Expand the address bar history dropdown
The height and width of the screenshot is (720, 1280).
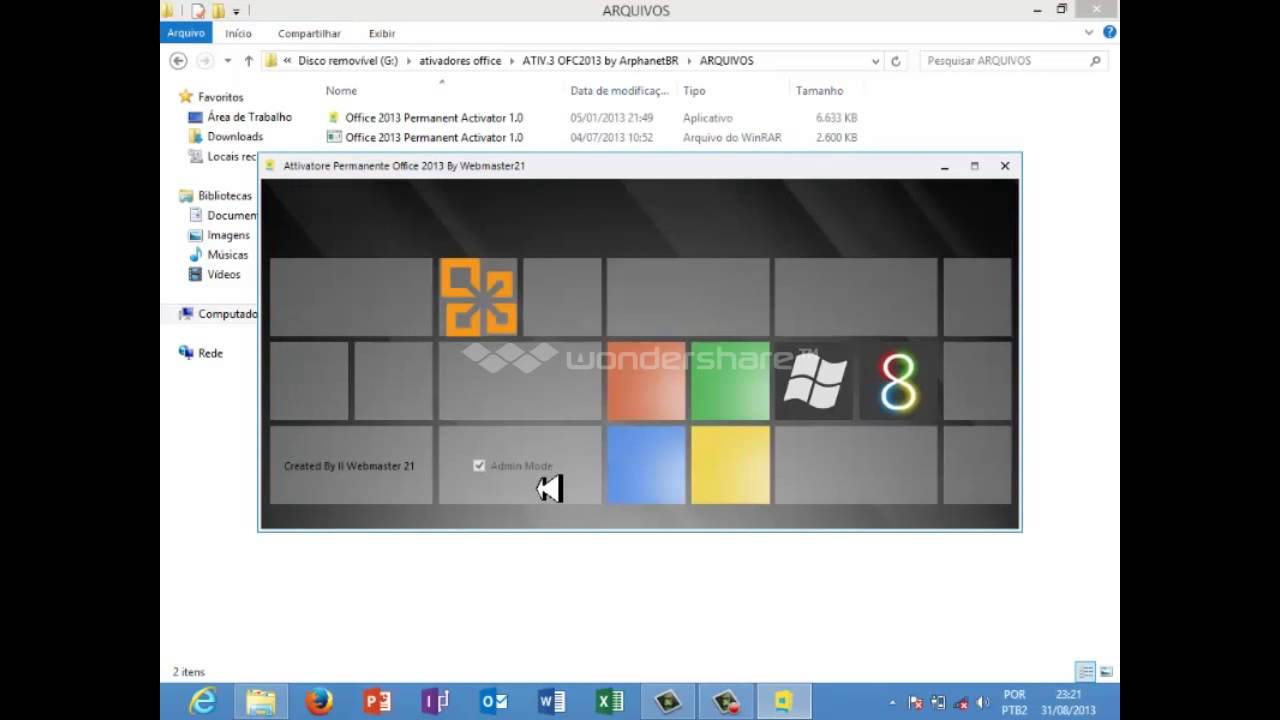876,61
